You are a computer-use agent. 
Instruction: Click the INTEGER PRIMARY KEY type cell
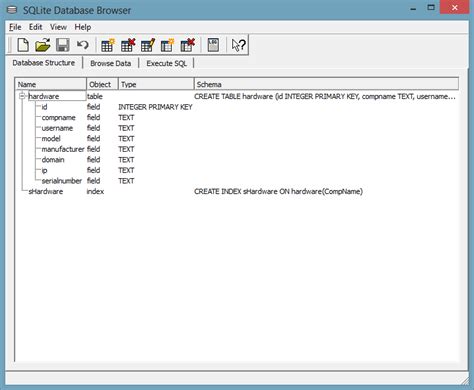(x=155, y=107)
